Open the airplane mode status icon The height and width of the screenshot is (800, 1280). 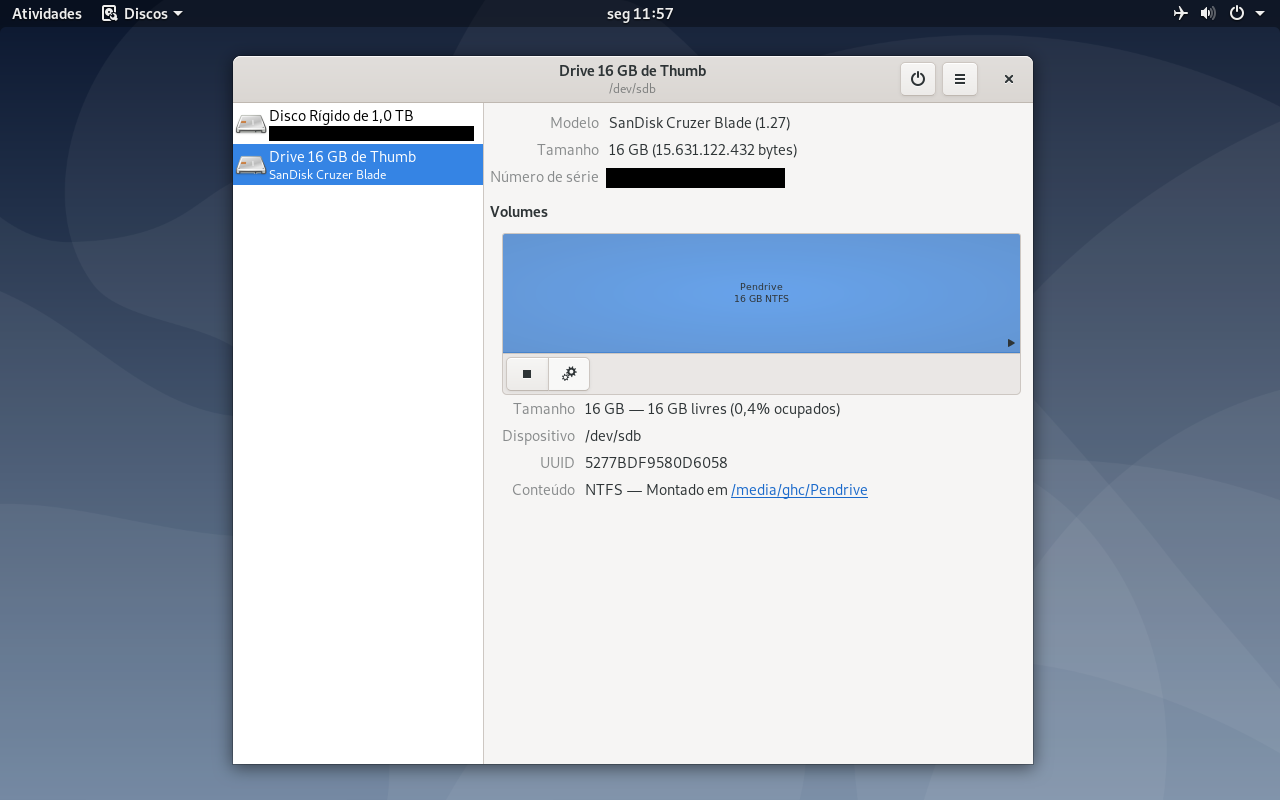click(1181, 13)
